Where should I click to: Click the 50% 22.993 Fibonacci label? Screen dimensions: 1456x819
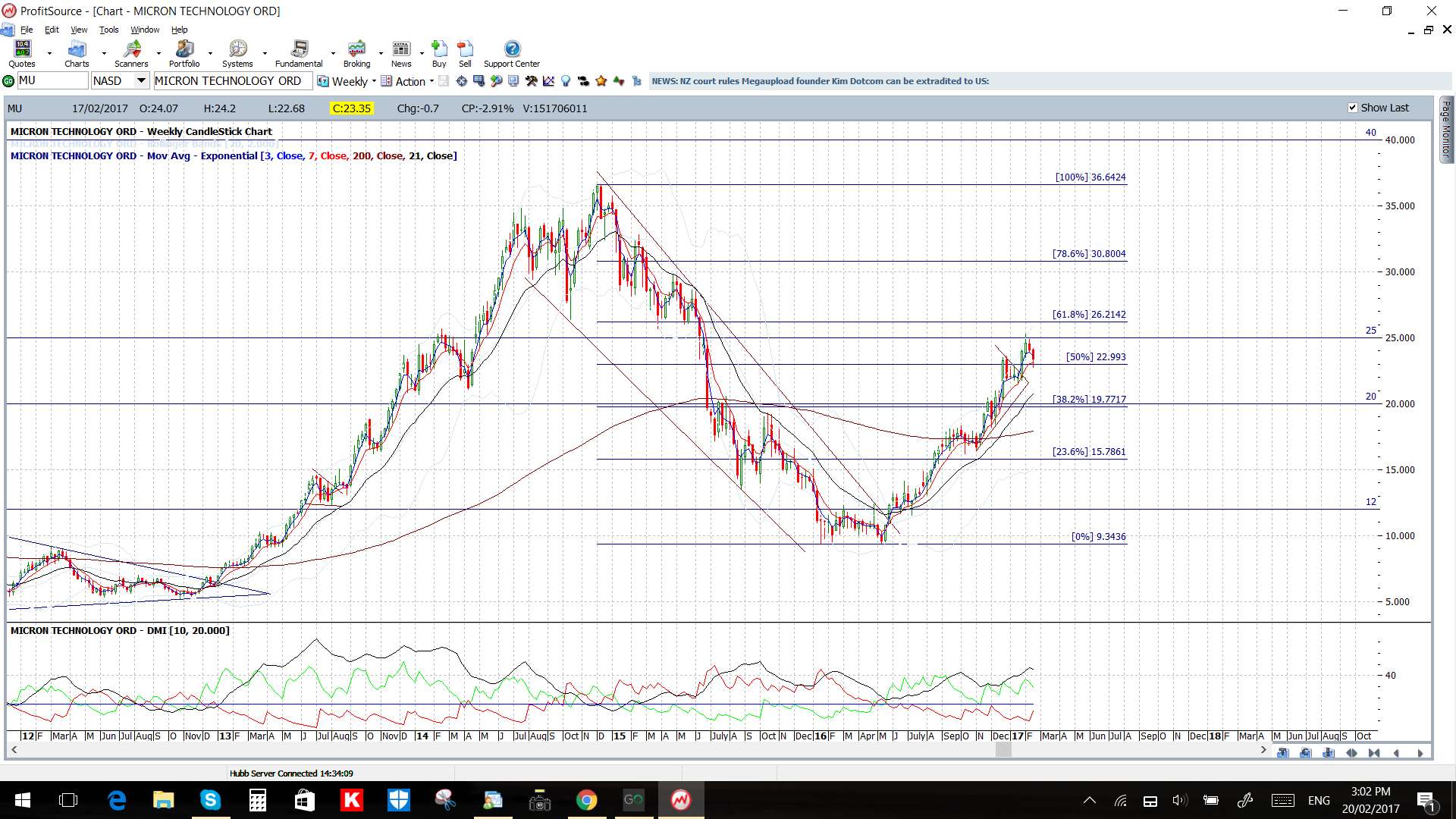point(1096,357)
